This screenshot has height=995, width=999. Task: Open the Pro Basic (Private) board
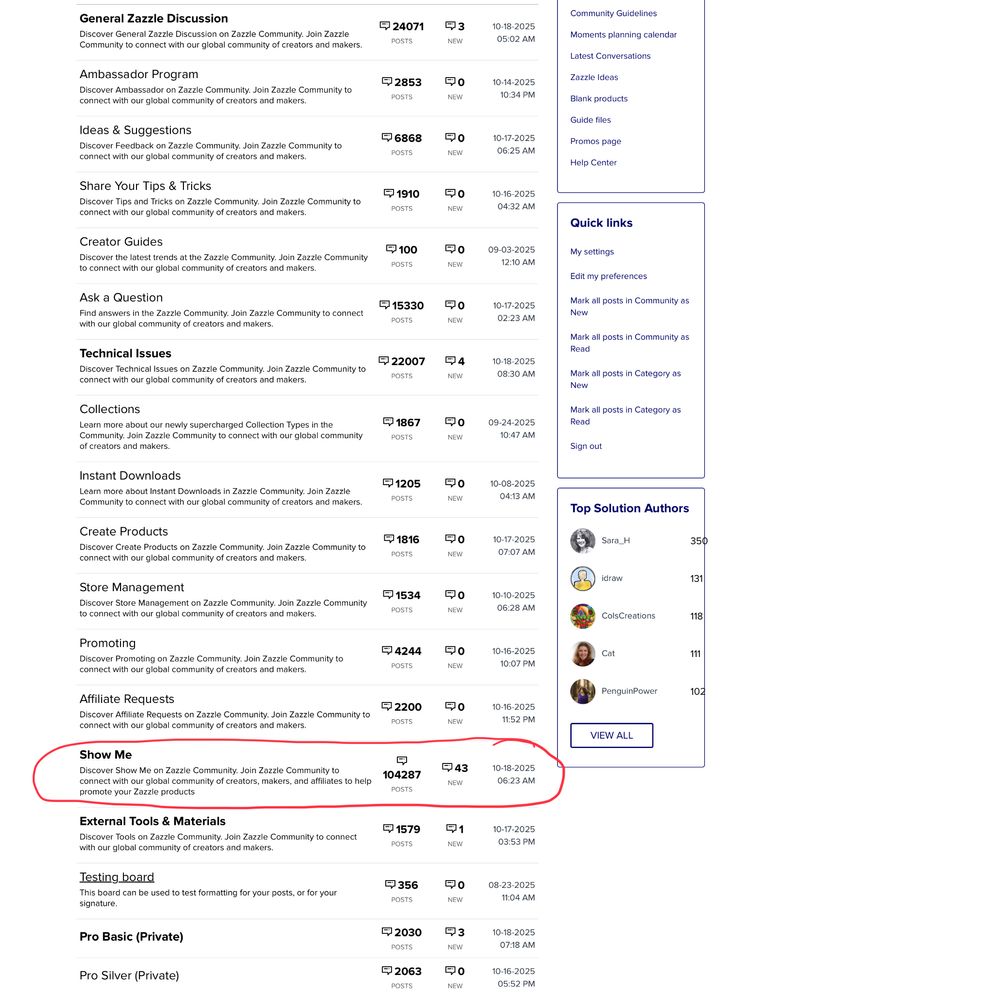(x=131, y=937)
